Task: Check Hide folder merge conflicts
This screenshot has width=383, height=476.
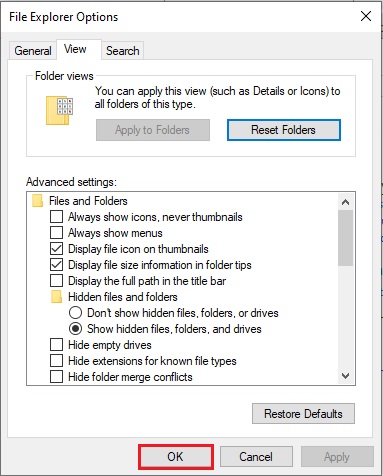Action: (x=56, y=377)
